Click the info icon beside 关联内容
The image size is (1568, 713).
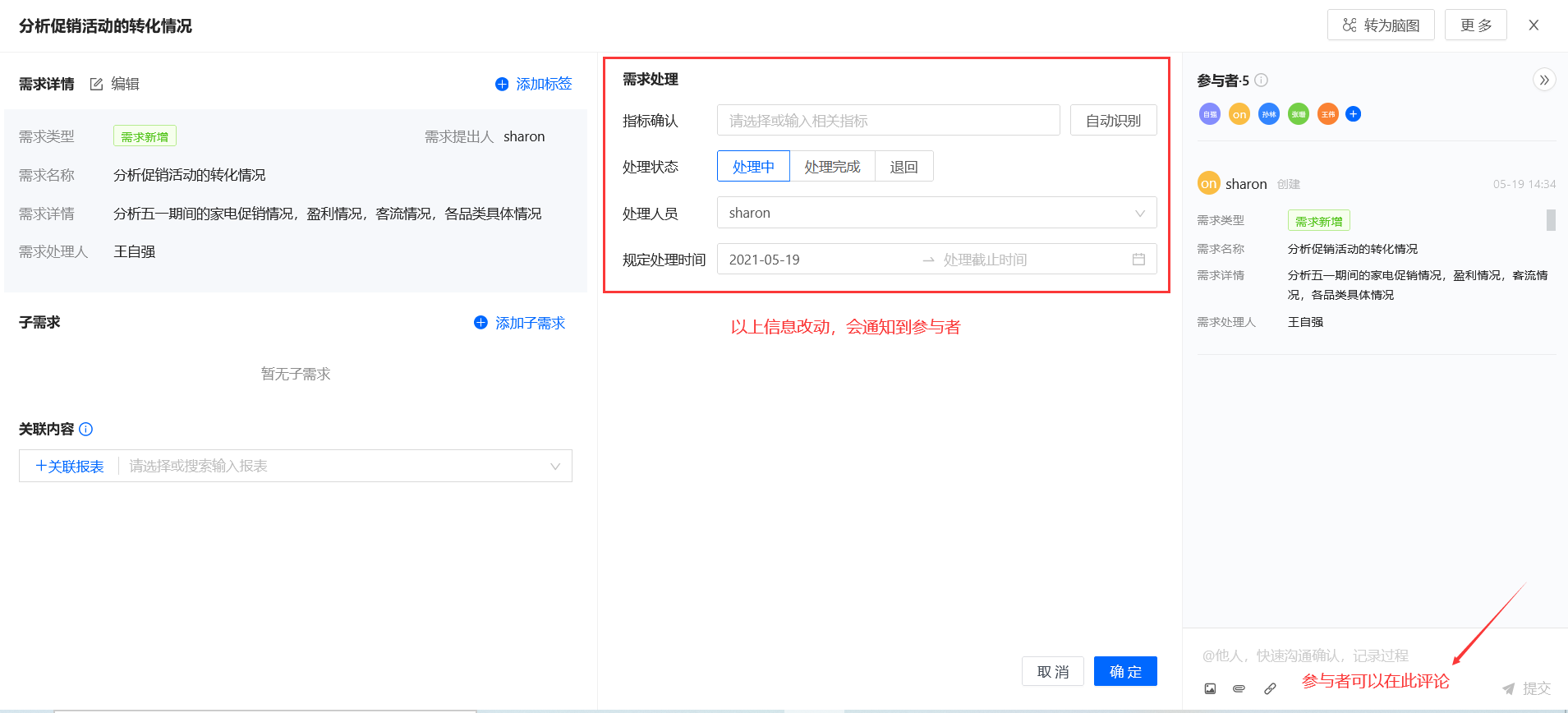pyautogui.click(x=85, y=429)
